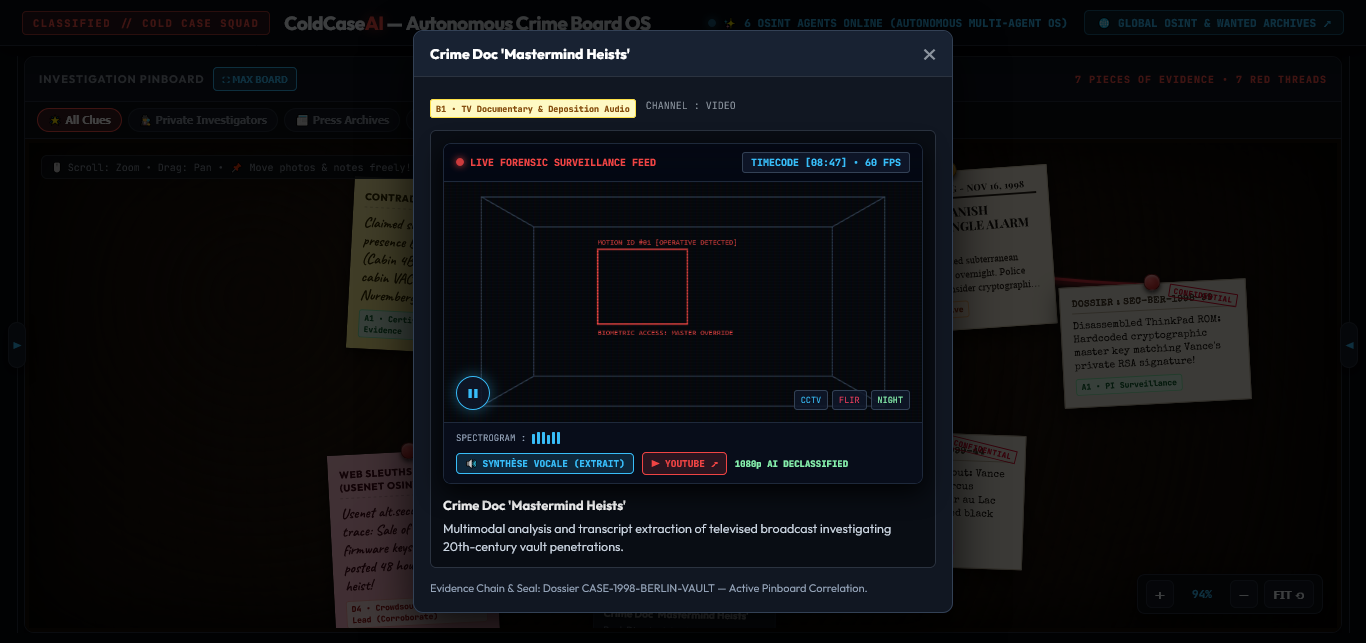The image size is (1366, 643).
Task: Select the Press Archives filter tab
Action: point(342,120)
